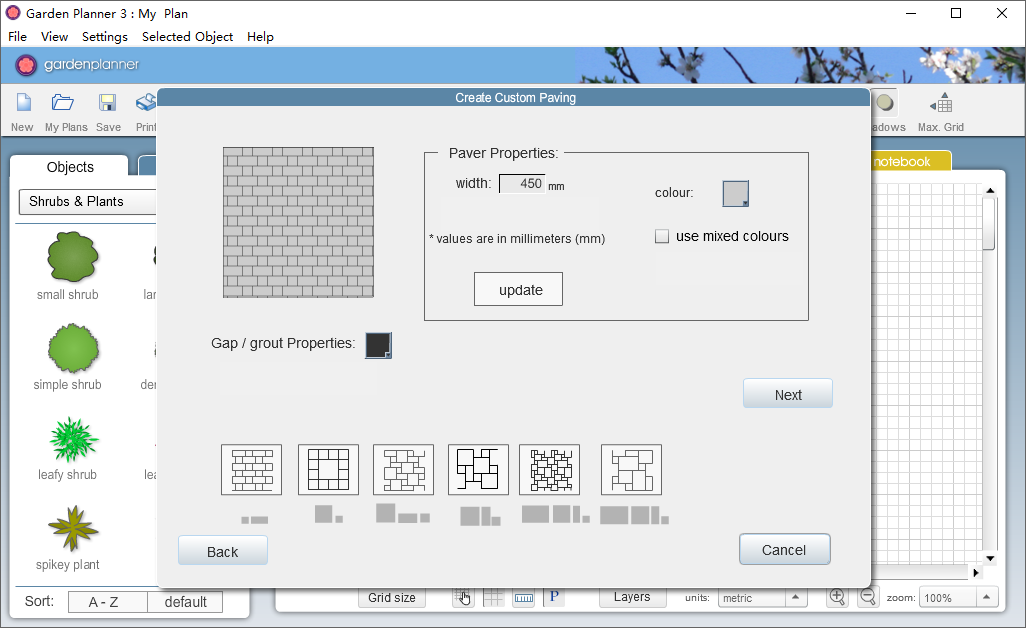Pick the leafy shrub object
The height and width of the screenshot is (628, 1026).
[73, 439]
